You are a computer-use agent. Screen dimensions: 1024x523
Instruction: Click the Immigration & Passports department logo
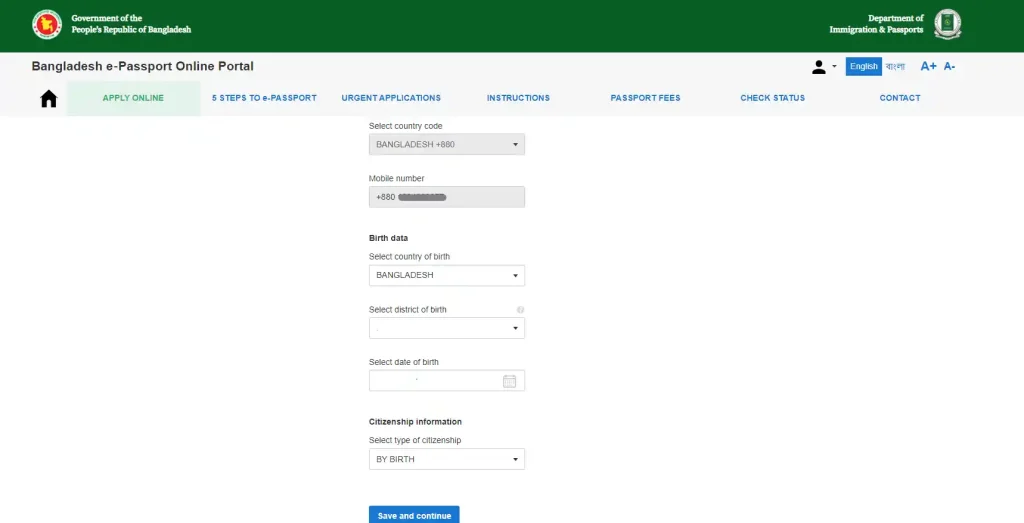tap(947, 24)
